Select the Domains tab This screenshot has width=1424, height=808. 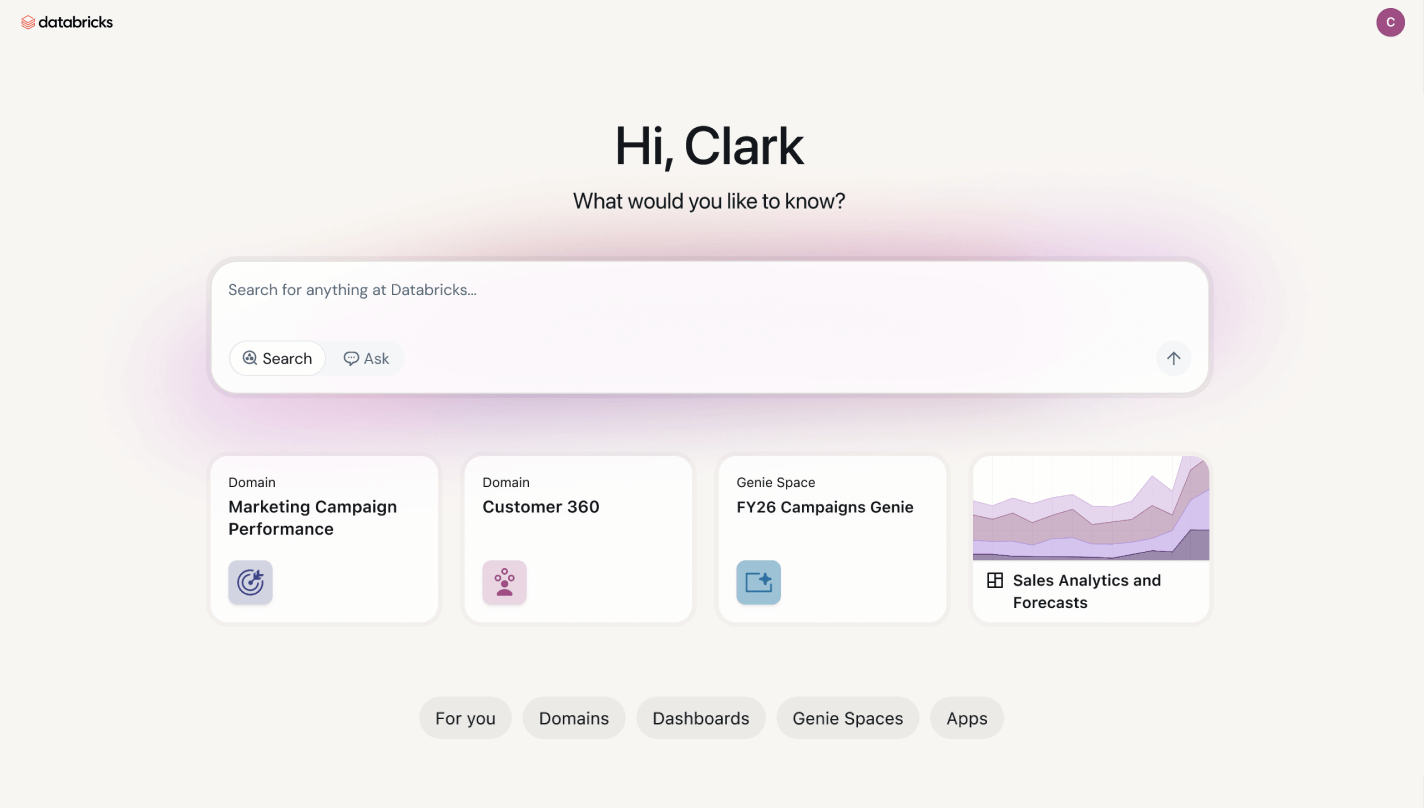pyautogui.click(x=574, y=718)
